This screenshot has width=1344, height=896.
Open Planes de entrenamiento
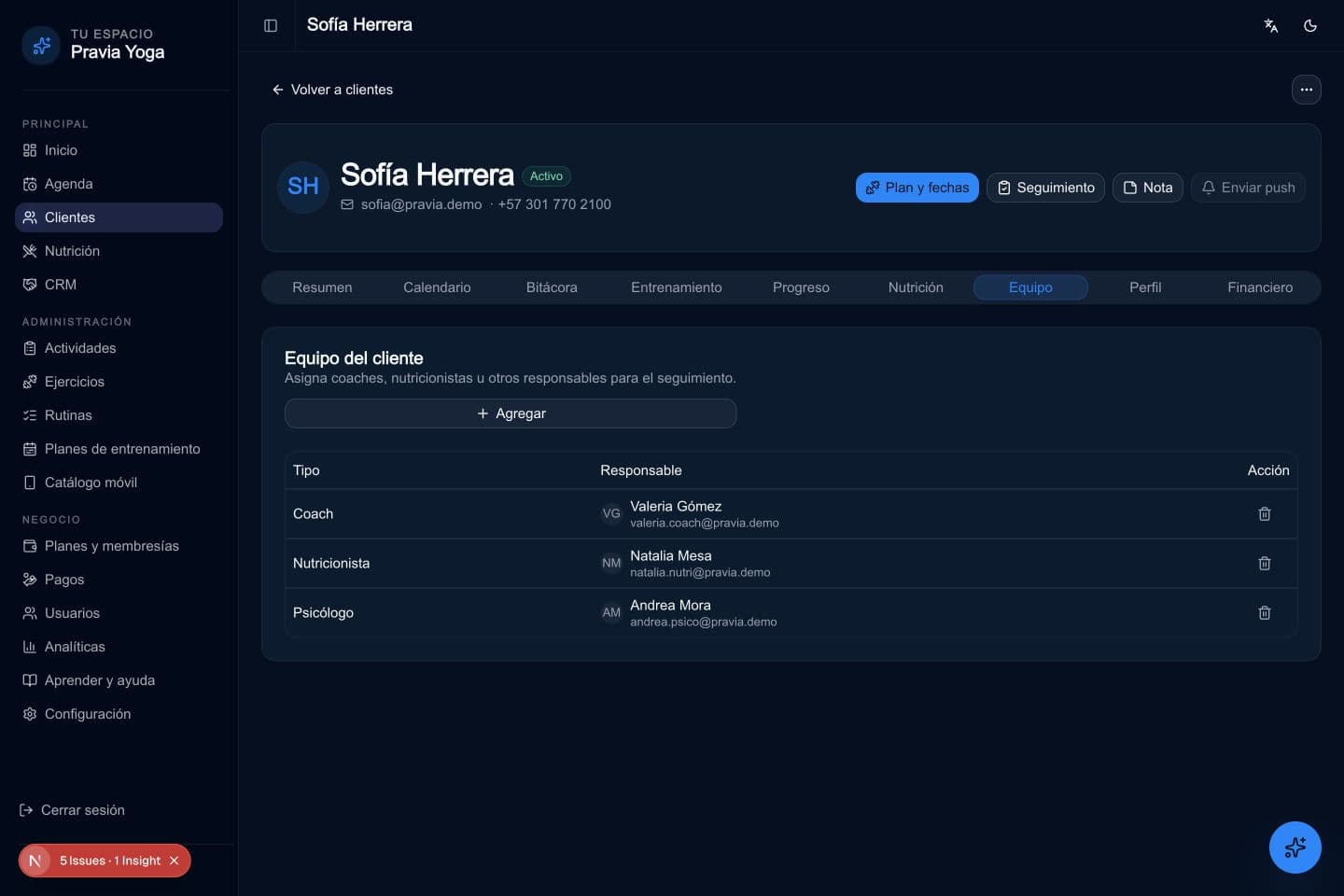[119, 449]
